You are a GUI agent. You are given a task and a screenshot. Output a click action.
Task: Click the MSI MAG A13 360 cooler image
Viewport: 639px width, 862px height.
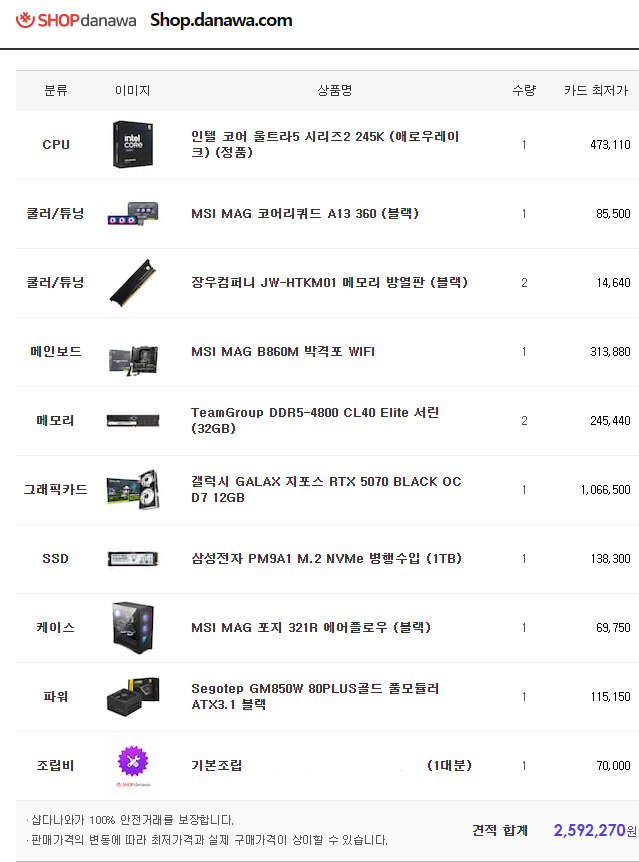pos(133,214)
